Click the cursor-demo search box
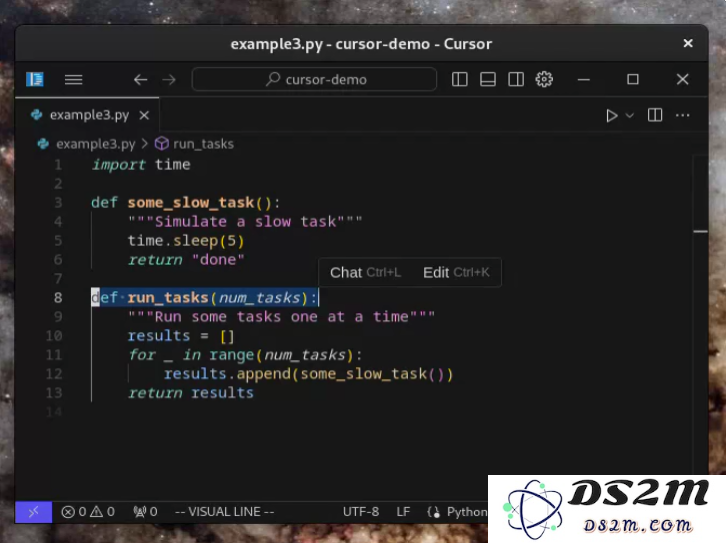The height and width of the screenshot is (543, 726). (x=314, y=79)
